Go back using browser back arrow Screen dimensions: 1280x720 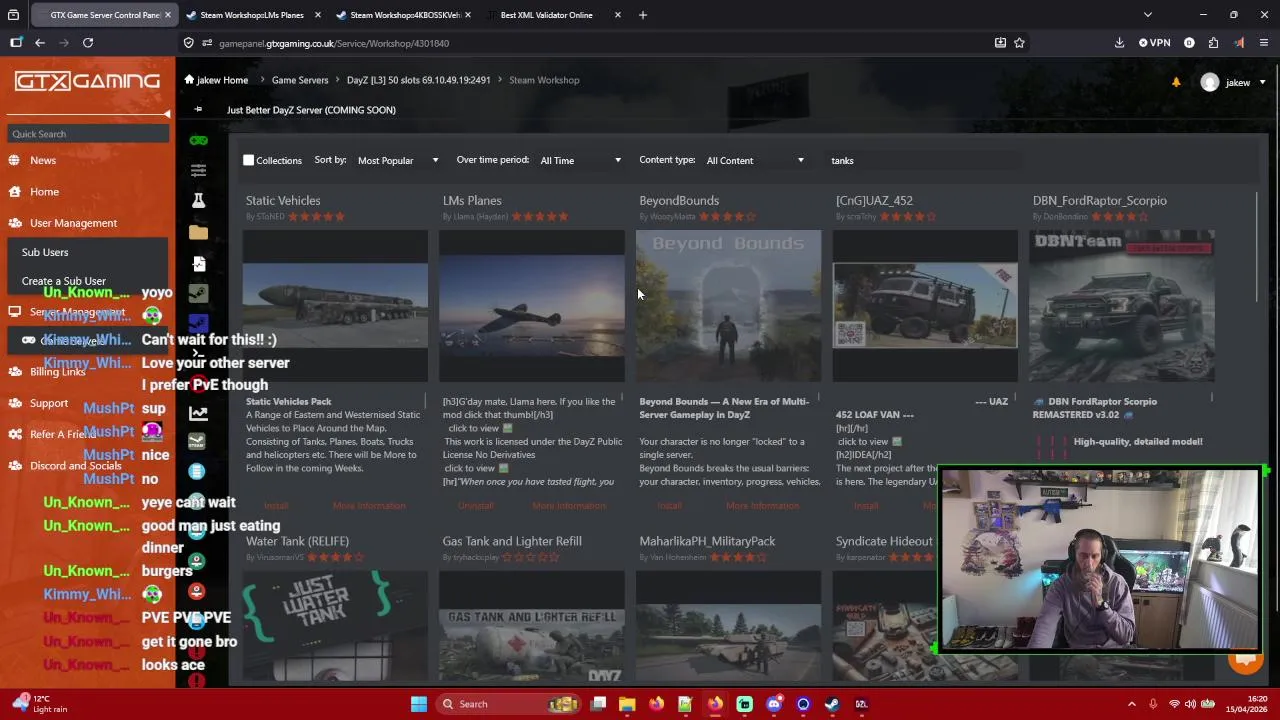click(40, 43)
